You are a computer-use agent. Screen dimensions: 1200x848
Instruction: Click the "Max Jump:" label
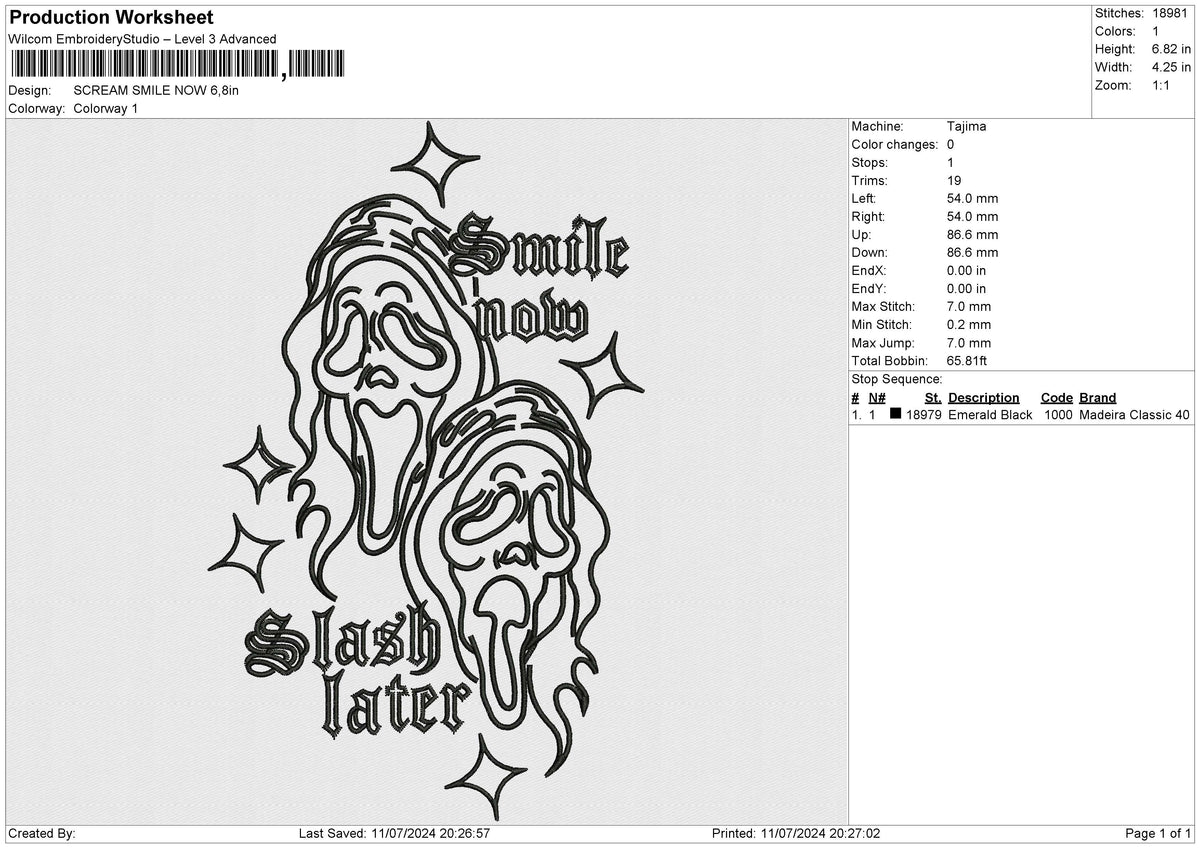coord(883,342)
